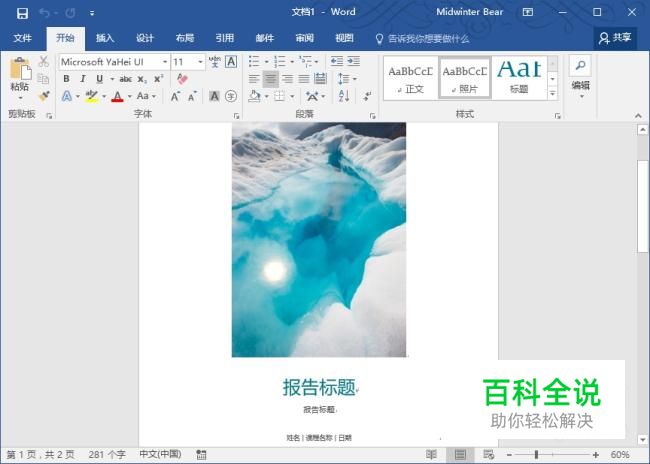The image size is (650, 464).
Task: Expand the styles gallery more arrow
Action: click(x=553, y=94)
